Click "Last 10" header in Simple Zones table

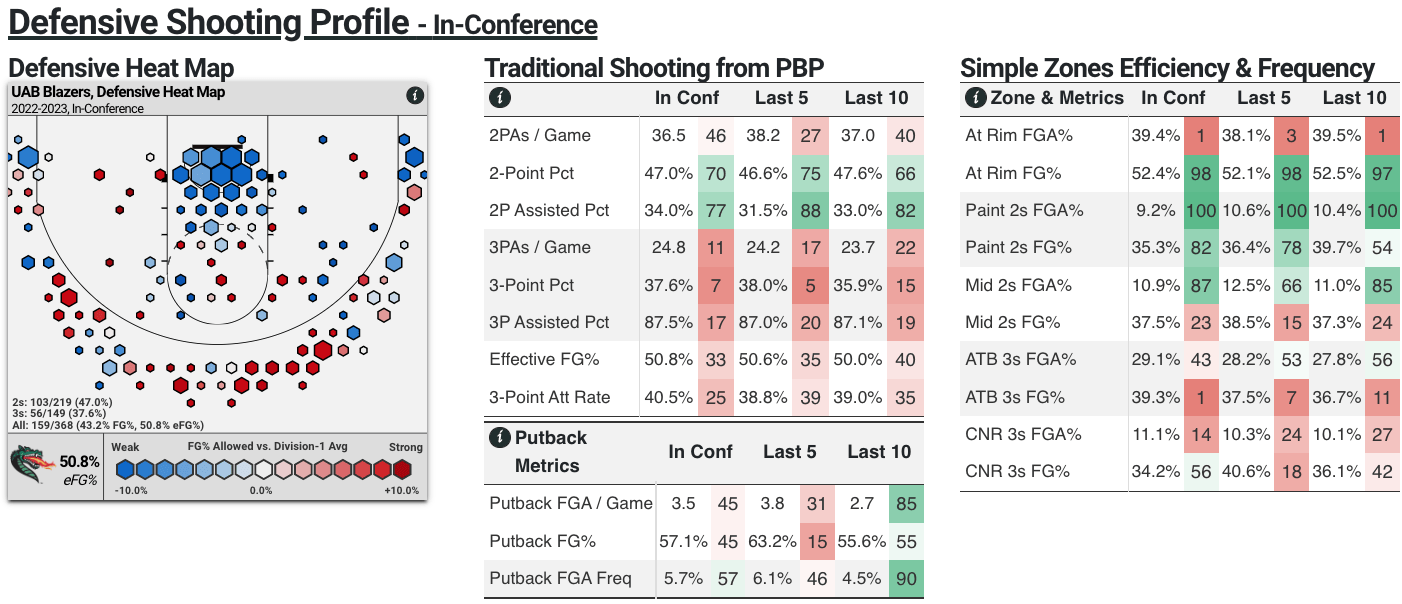[x=1354, y=98]
